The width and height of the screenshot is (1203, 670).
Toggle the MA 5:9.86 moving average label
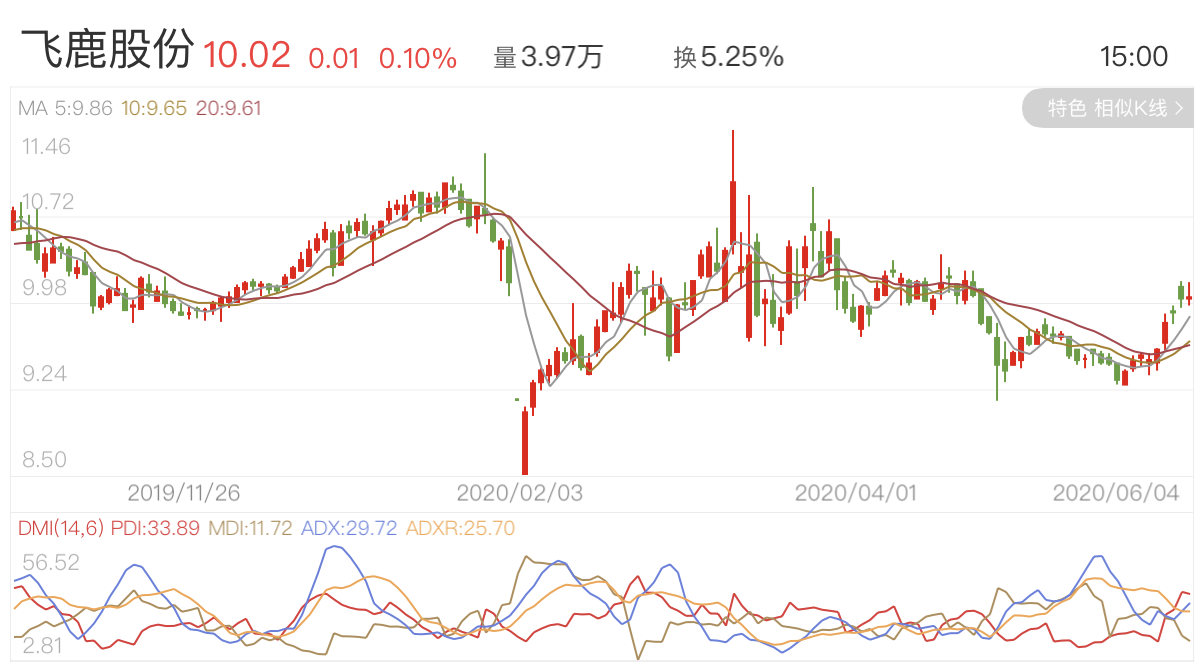pyautogui.click(x=66, y=109)
